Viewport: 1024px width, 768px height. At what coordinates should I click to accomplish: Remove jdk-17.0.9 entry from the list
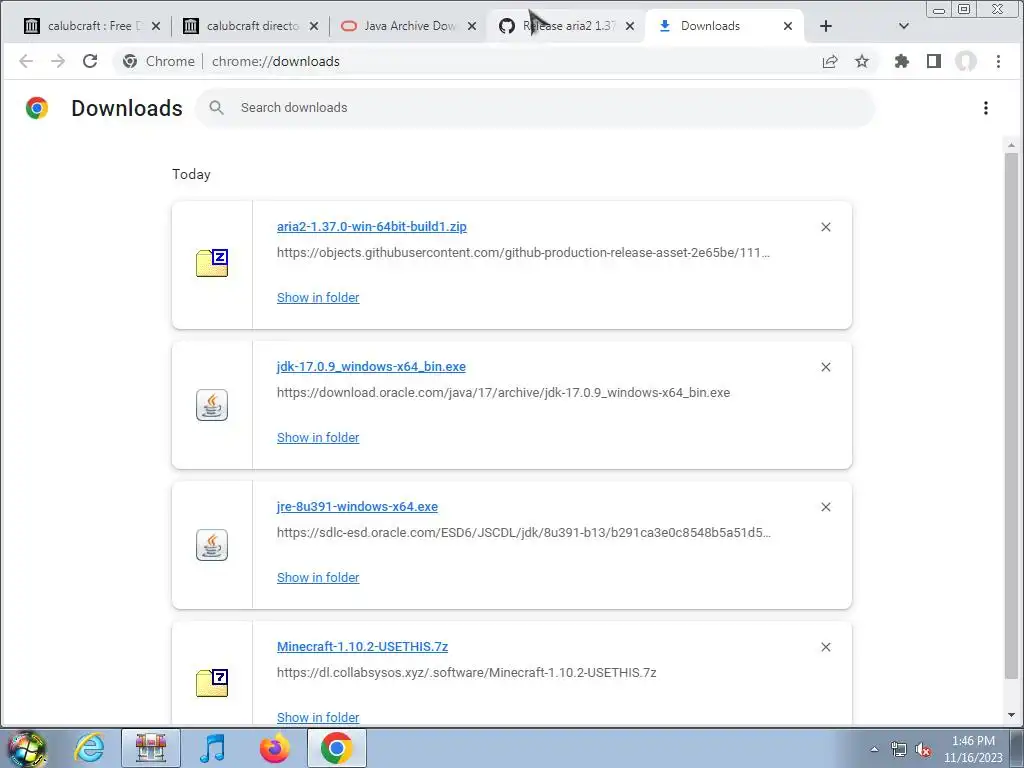(x=825, y=367)
